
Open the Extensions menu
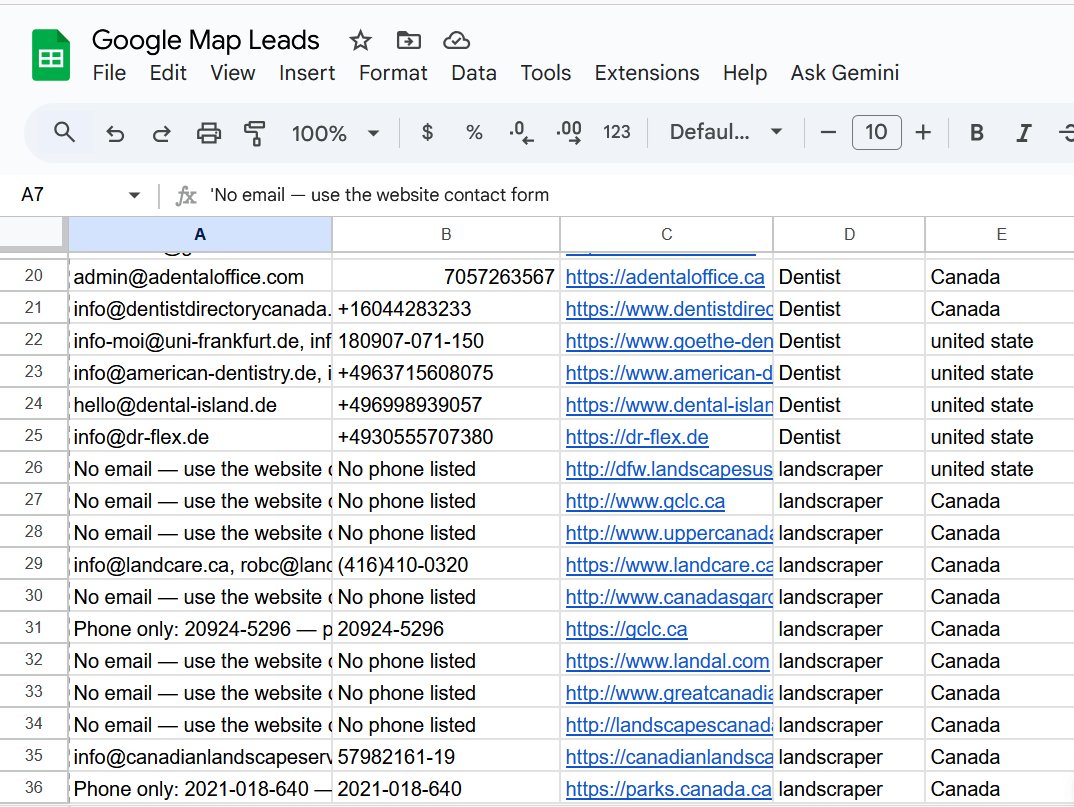tap(646, 73)
